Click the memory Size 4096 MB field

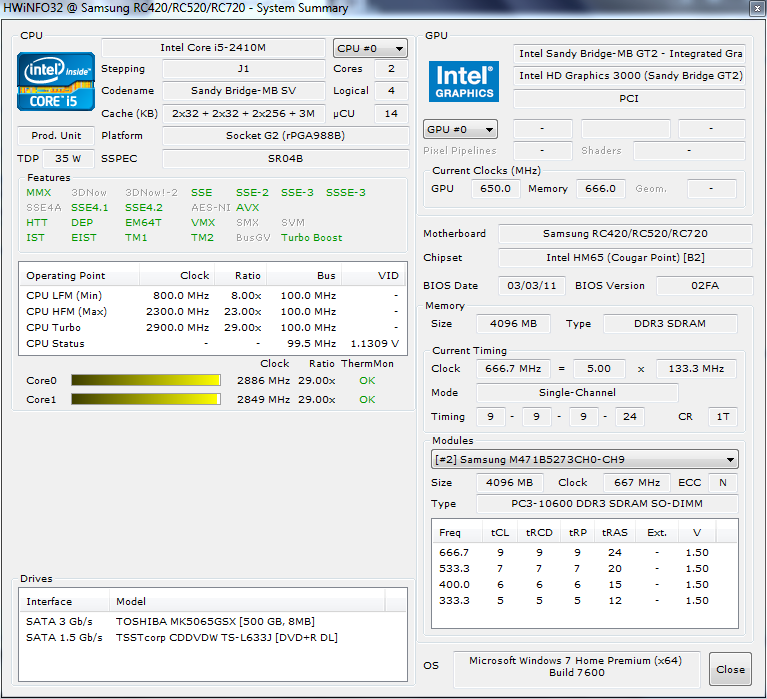(513, 324)
